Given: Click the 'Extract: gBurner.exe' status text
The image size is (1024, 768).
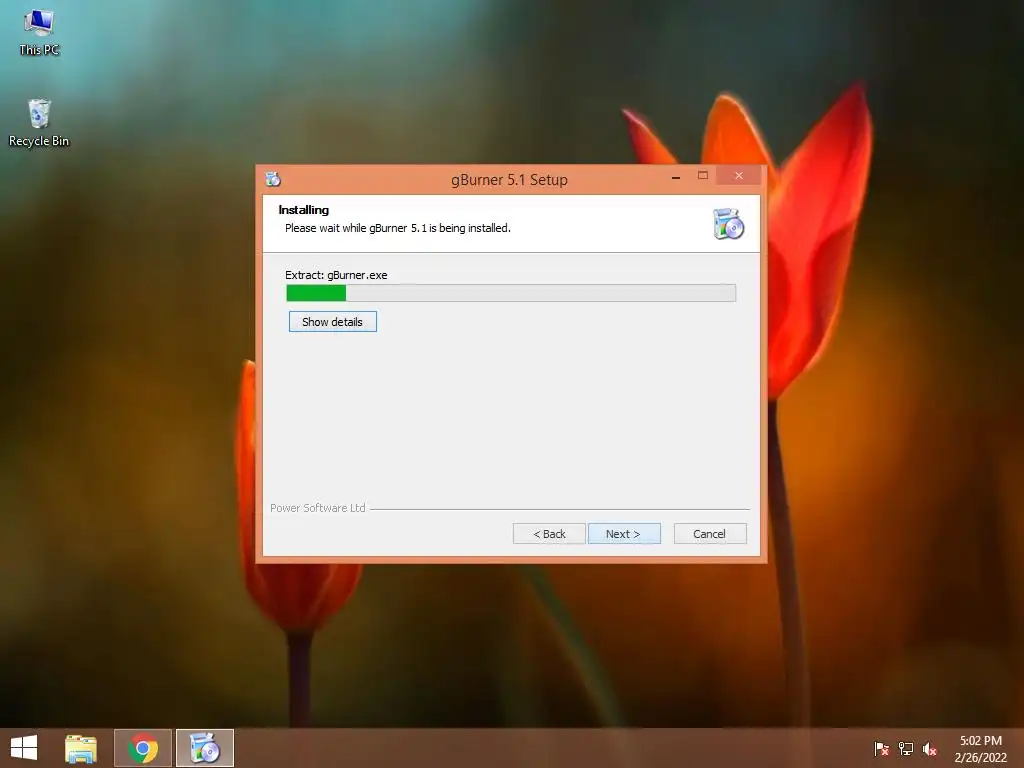Looking at the screenshot, I should 336,275.
